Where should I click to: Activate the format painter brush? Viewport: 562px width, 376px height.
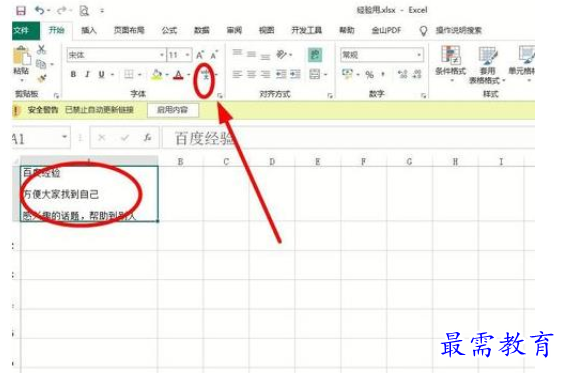tap(42, 78)
